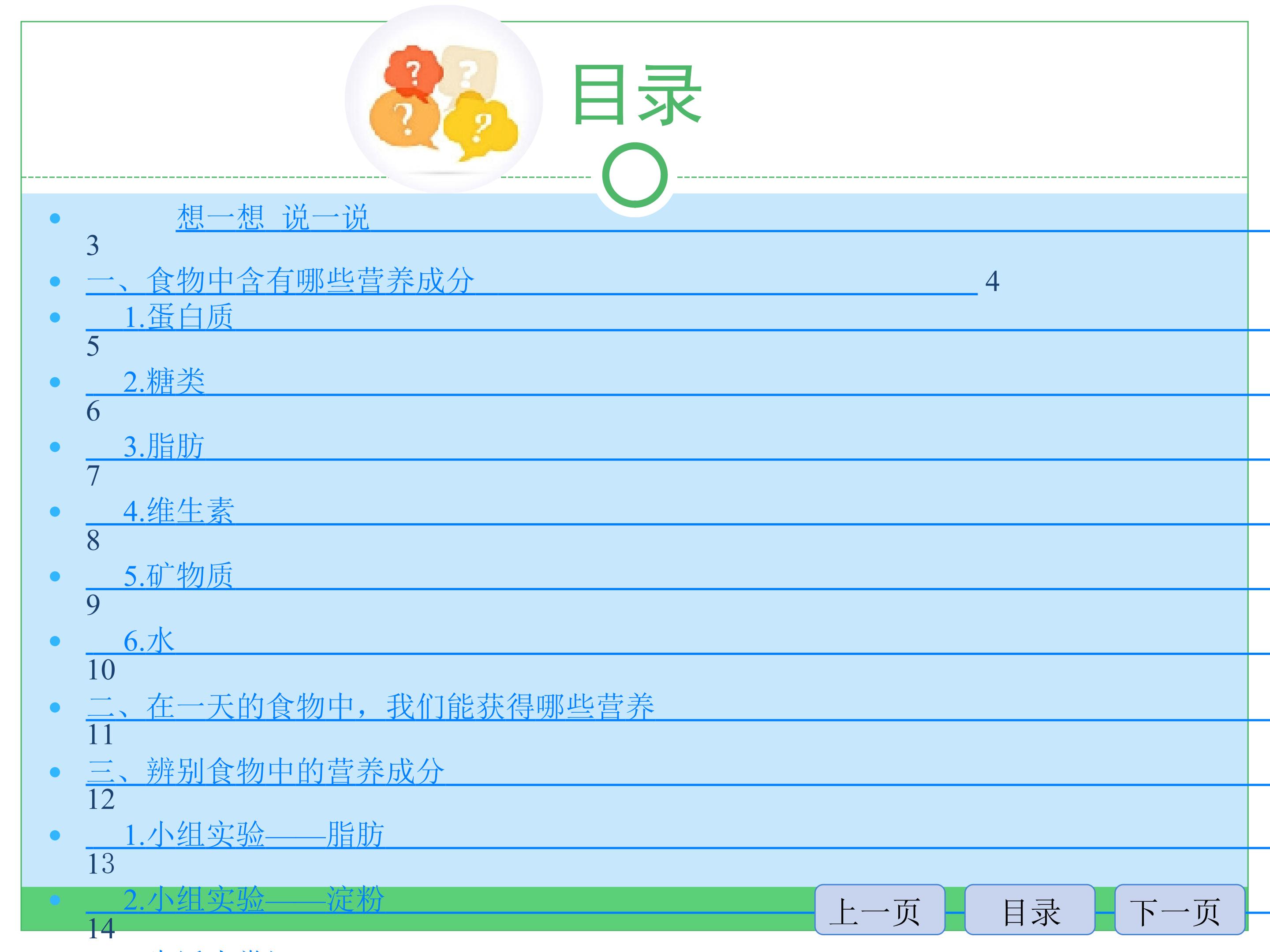Go to 1.小组实验——脂肪 link
This screenshot has width=1270, height=952.
coord(254,836)
